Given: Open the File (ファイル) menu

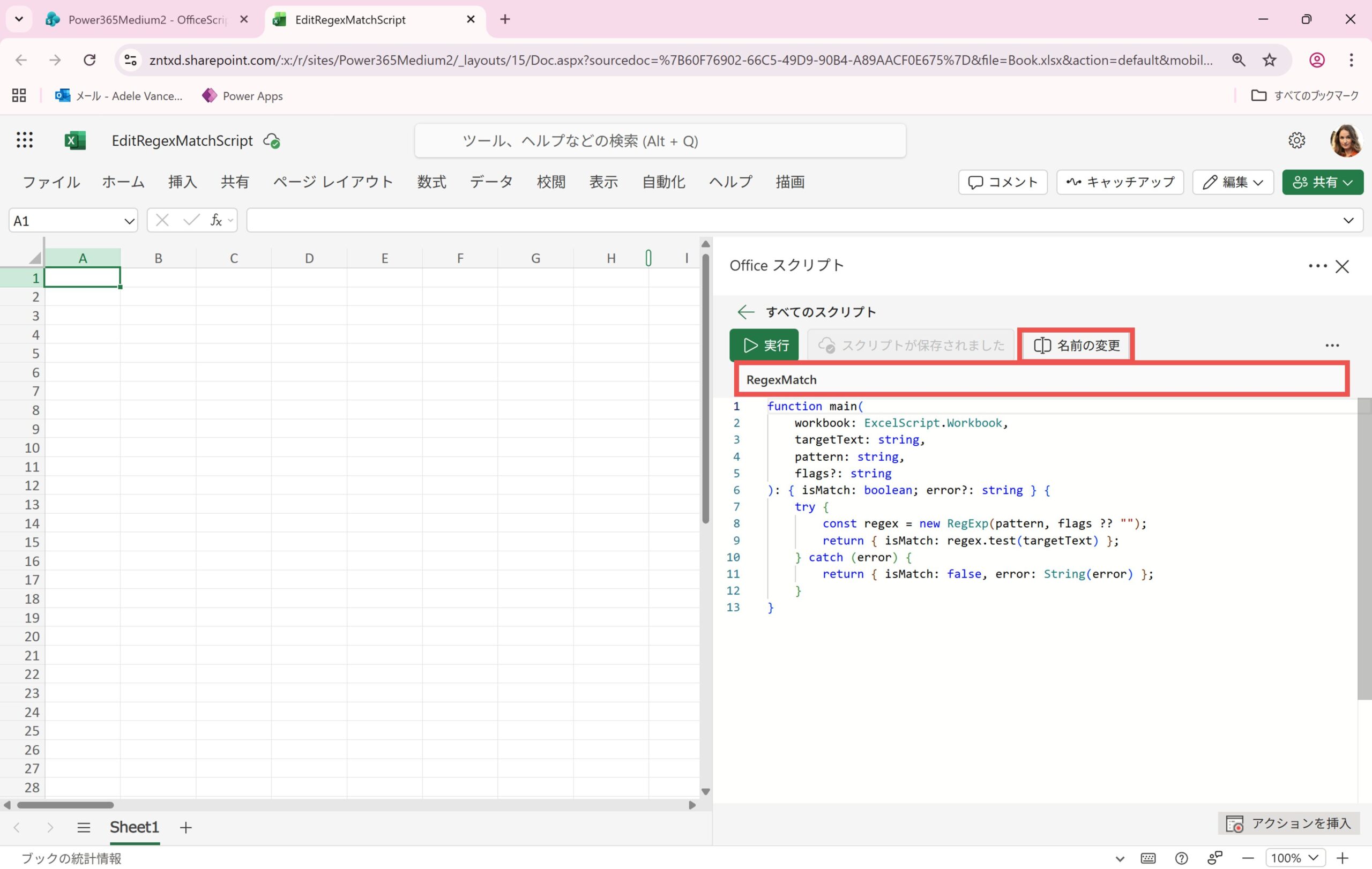Looking at the screenshot, I should tap(51, 182).
